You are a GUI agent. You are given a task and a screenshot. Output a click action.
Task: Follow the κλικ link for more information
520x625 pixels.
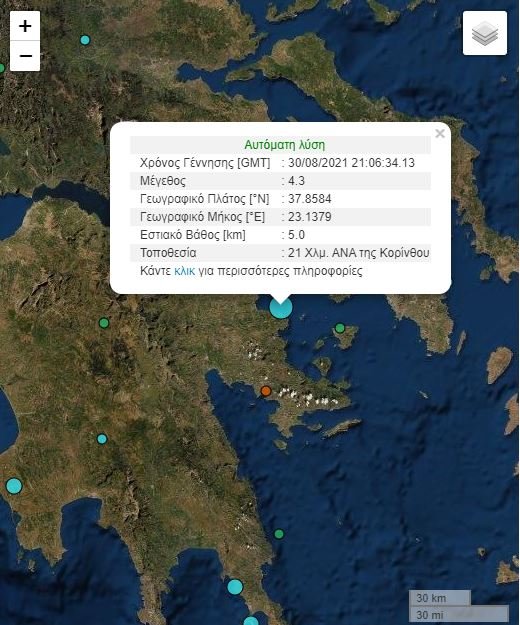(x=184, y=271)
